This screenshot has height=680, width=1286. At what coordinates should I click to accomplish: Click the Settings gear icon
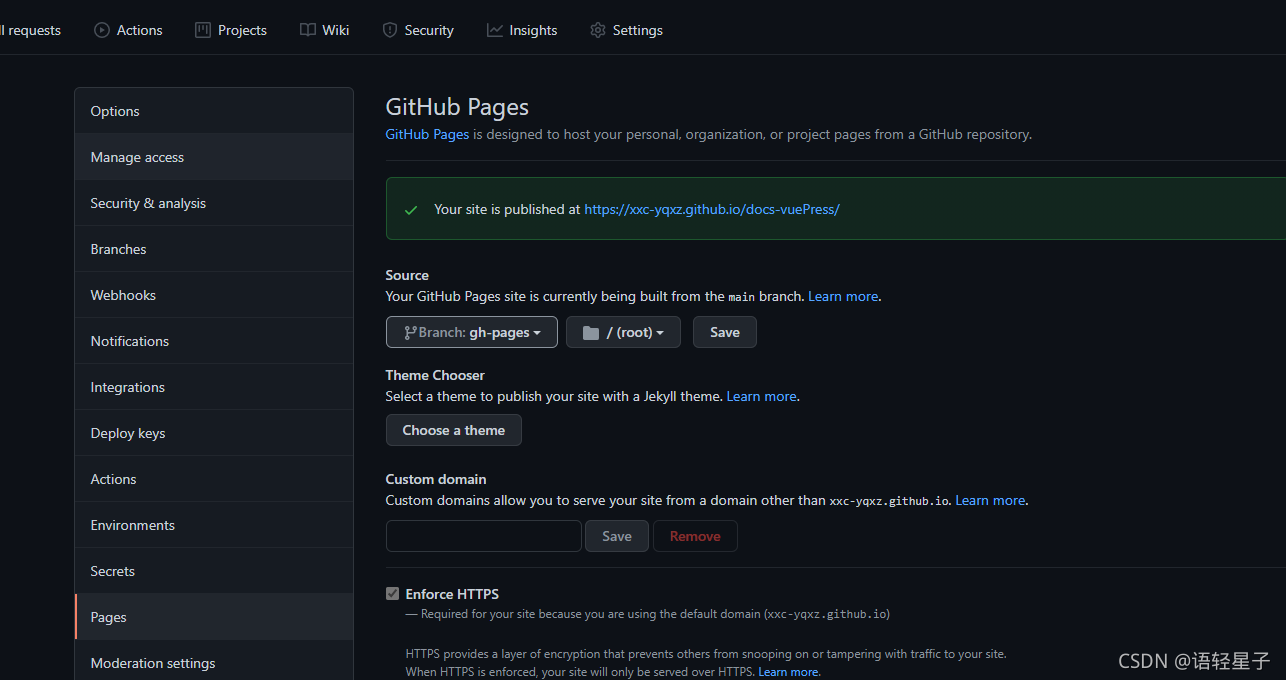click(x=598, y=30)
